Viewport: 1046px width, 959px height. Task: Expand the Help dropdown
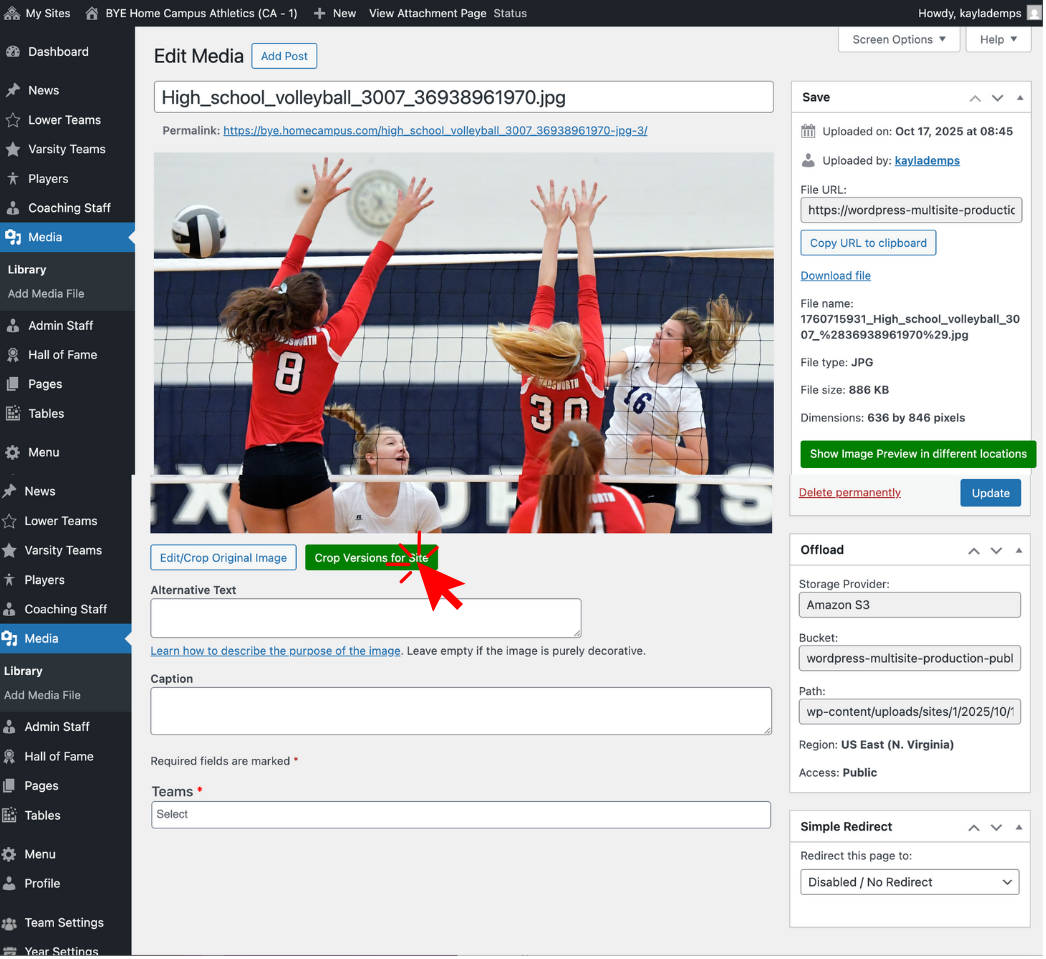click(997, 39)
